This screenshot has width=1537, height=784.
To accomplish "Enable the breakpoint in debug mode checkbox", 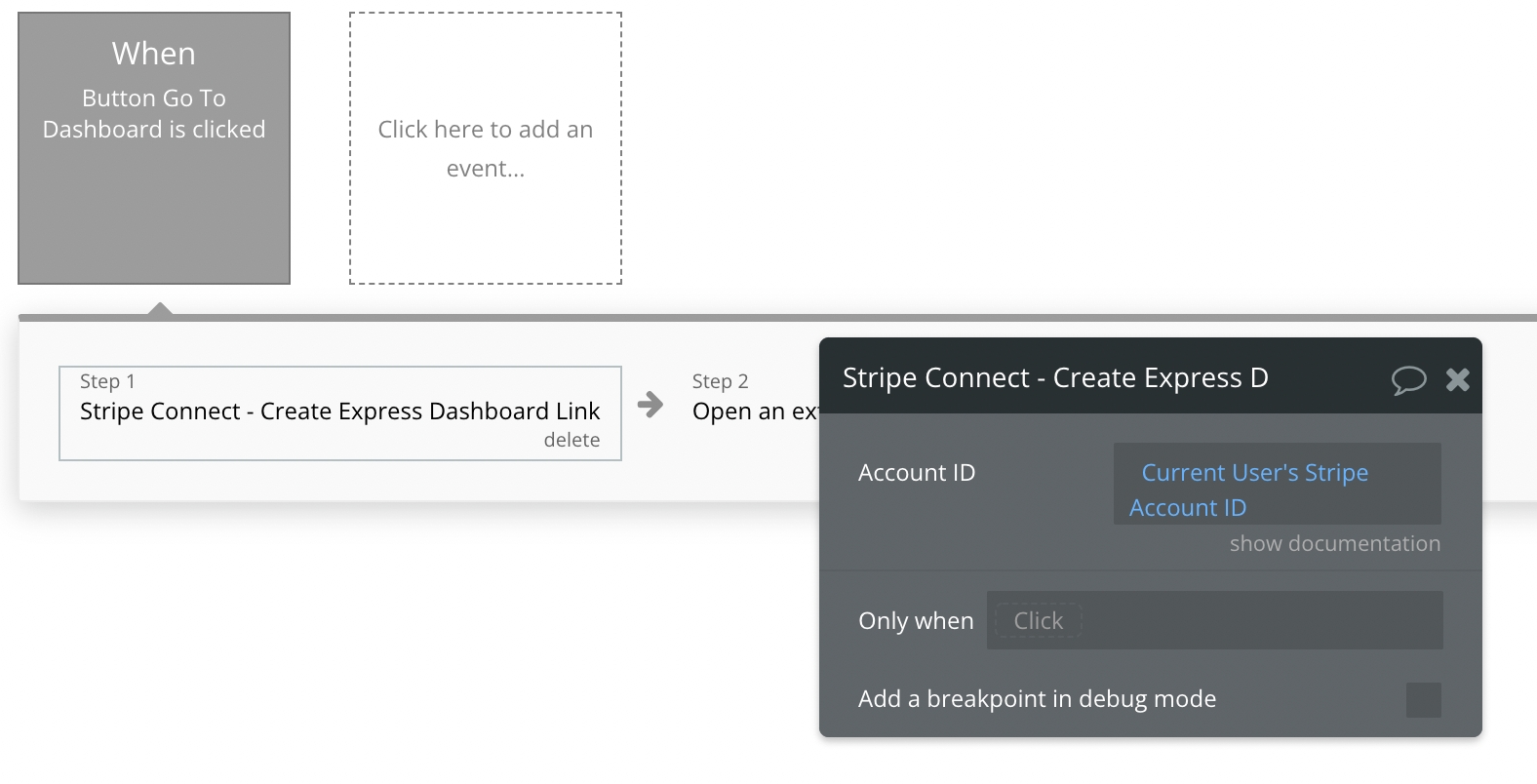I will pyautogui.click(x=1423, y=700).
